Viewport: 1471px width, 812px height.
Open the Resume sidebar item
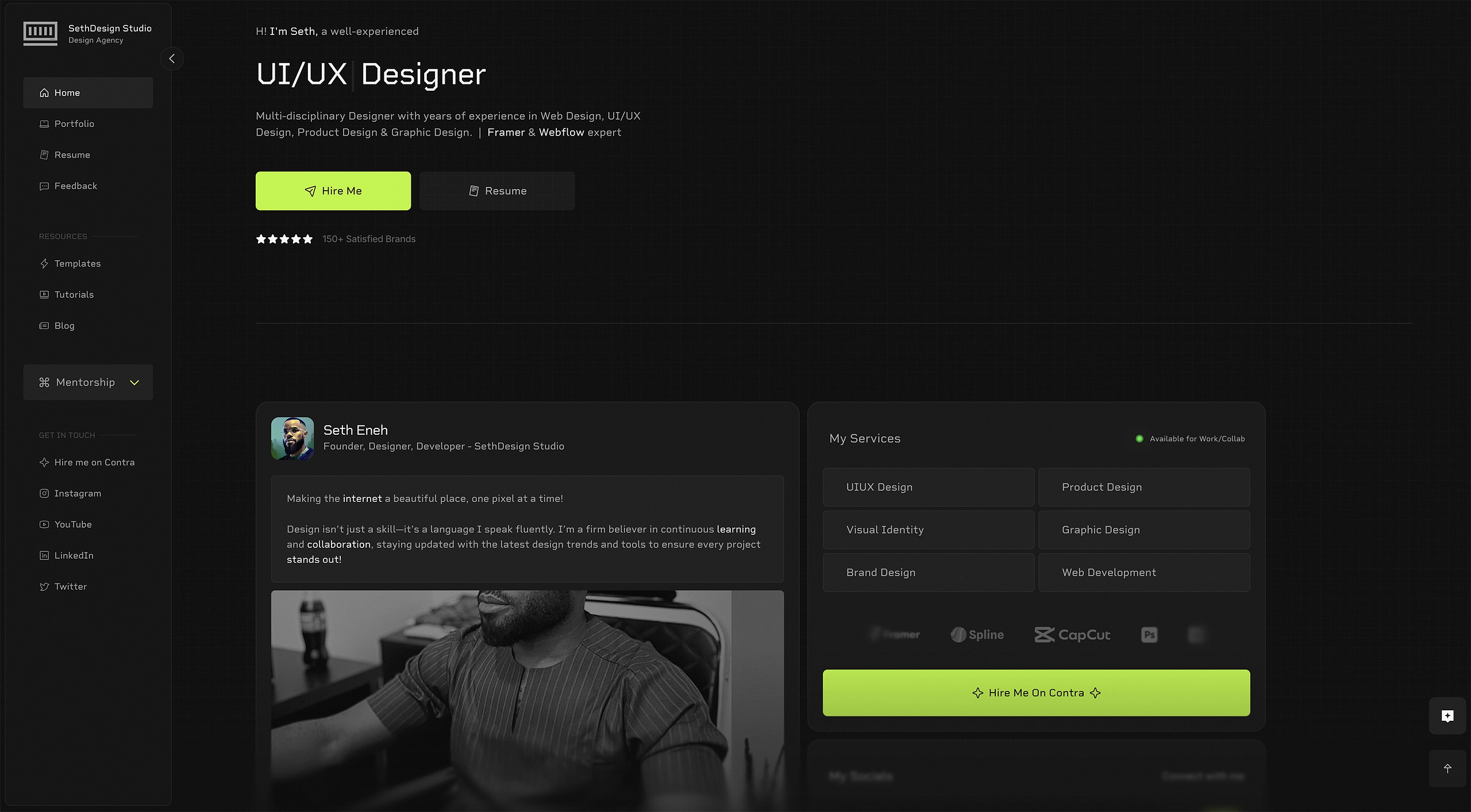[88, 155]
